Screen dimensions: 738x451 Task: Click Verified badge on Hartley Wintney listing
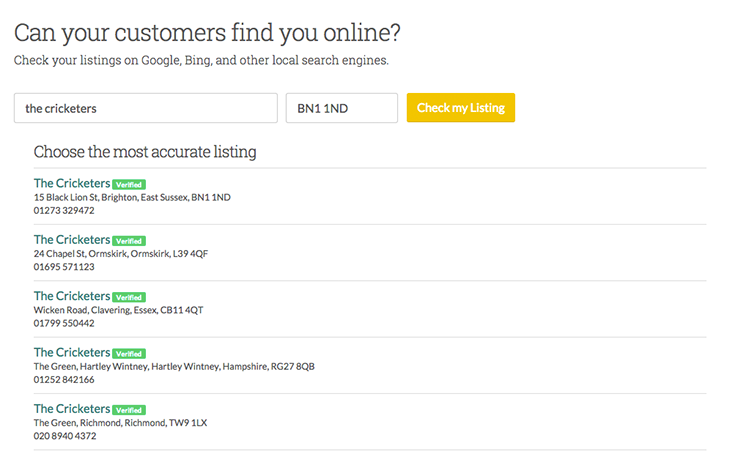129,354
